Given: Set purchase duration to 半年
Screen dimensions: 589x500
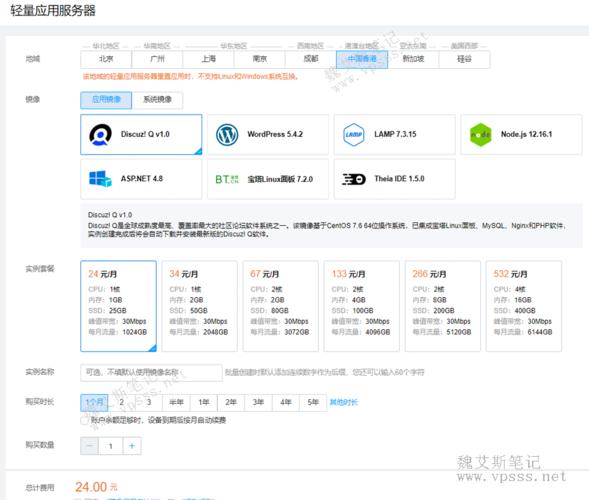Looking at the screenshot, I should point(176,403).
